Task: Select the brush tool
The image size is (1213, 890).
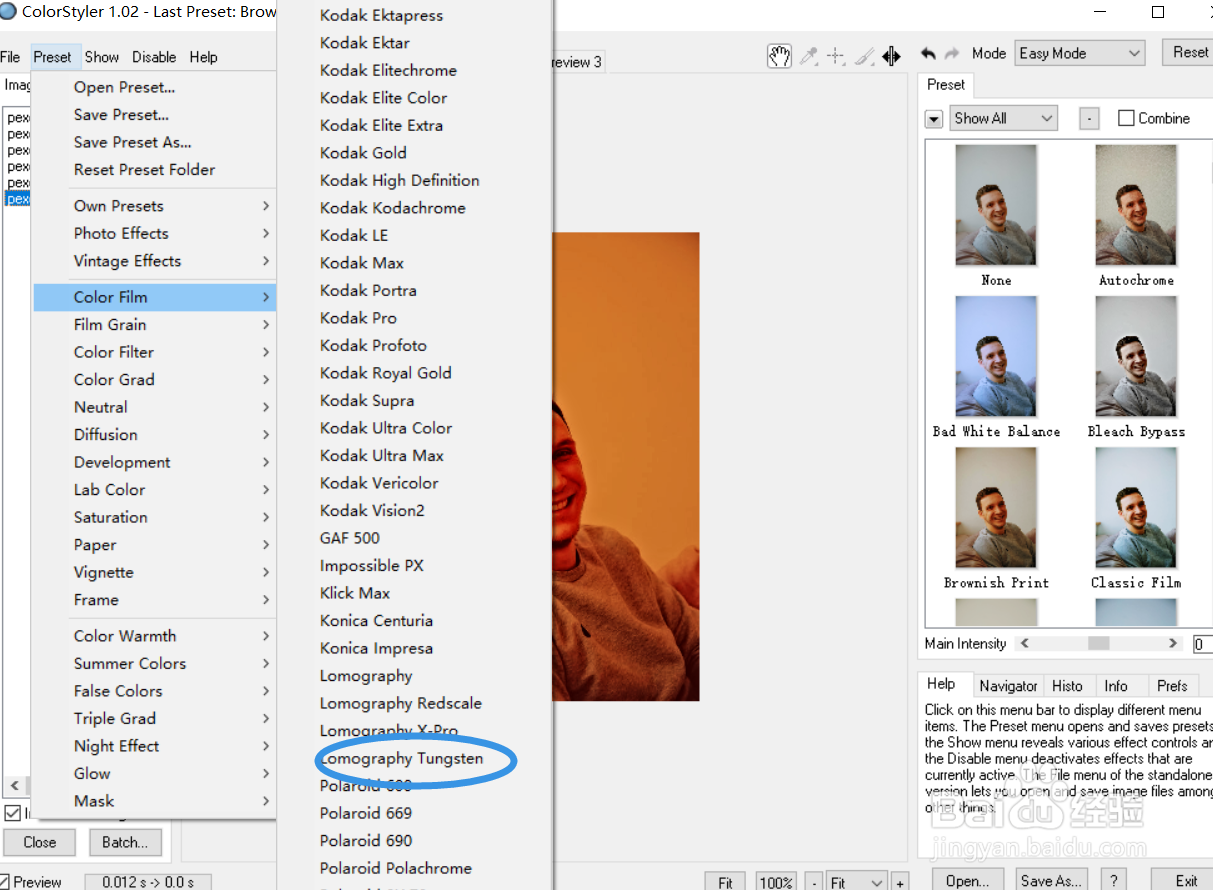Action: 864,56
